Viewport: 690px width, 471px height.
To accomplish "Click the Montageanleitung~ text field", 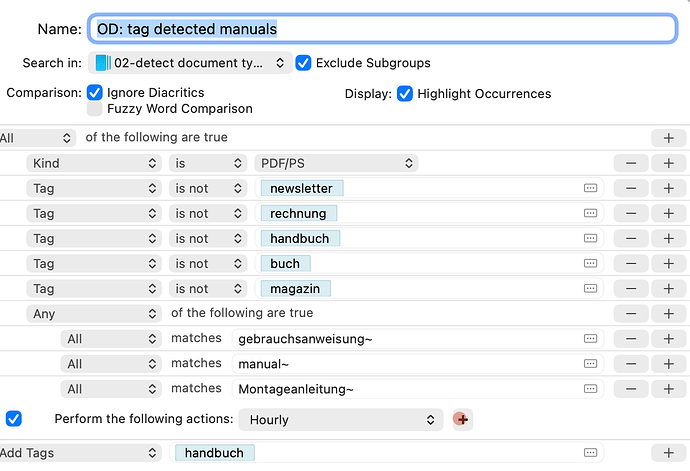I will coord(417,389).
